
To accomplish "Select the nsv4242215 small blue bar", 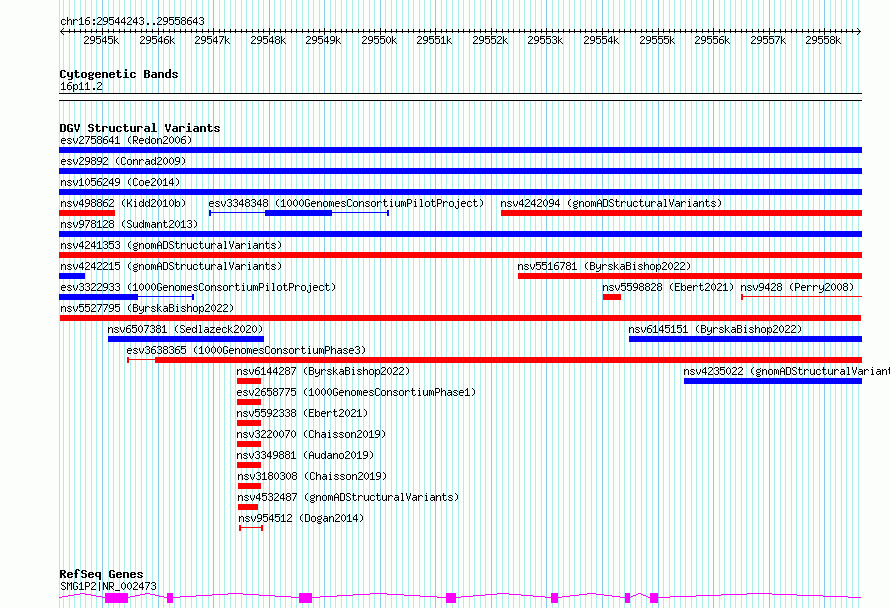I will pyautogui.click(x=72, y=276).
